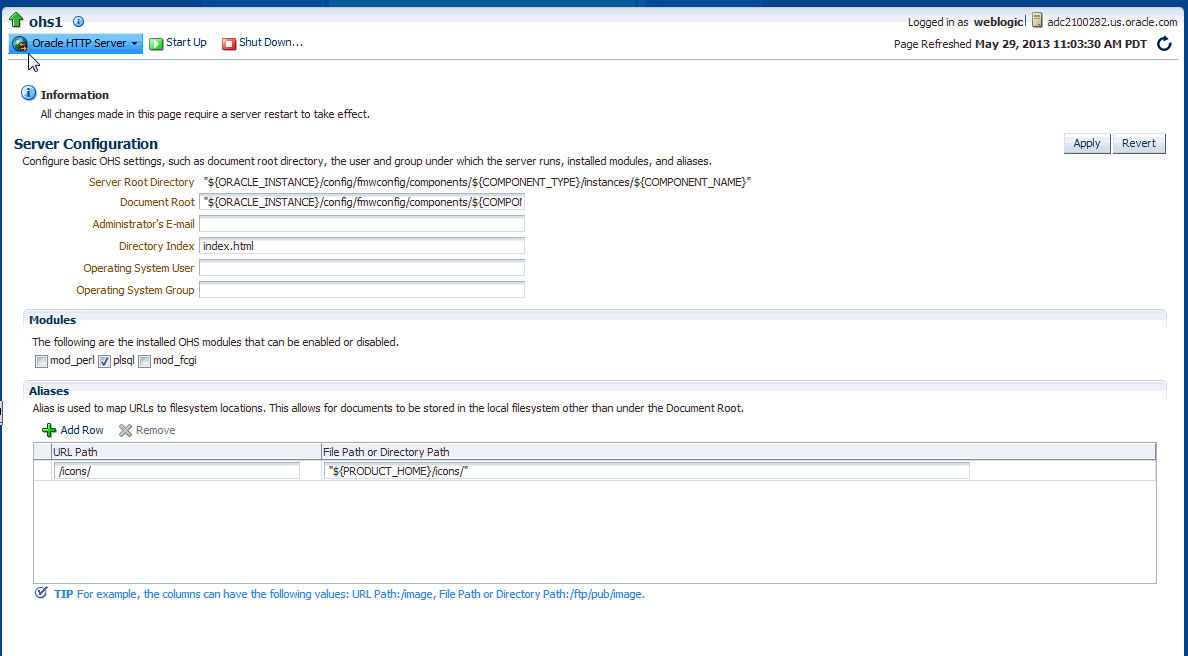Click the Modules section header
1188x656 pixels.
pyautogui.click(x=52, y=320)
